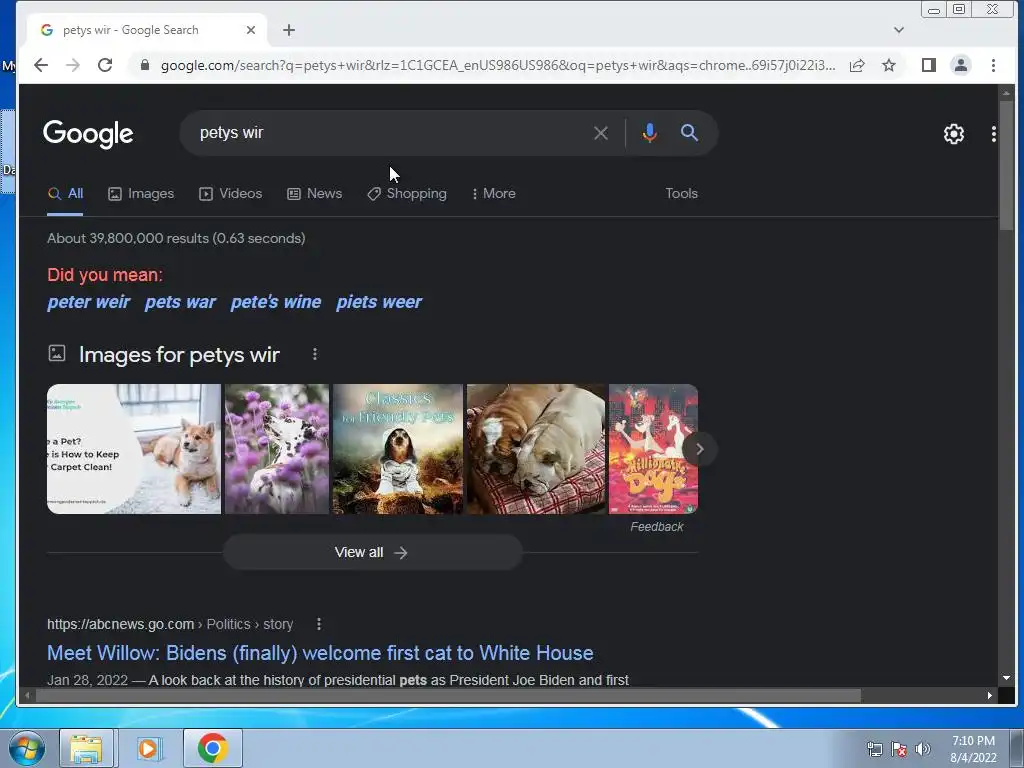This screenshot has height=768, width=1024.
Task: Open the Shiba Inu carpet image
Action: [x=134, y=449]
